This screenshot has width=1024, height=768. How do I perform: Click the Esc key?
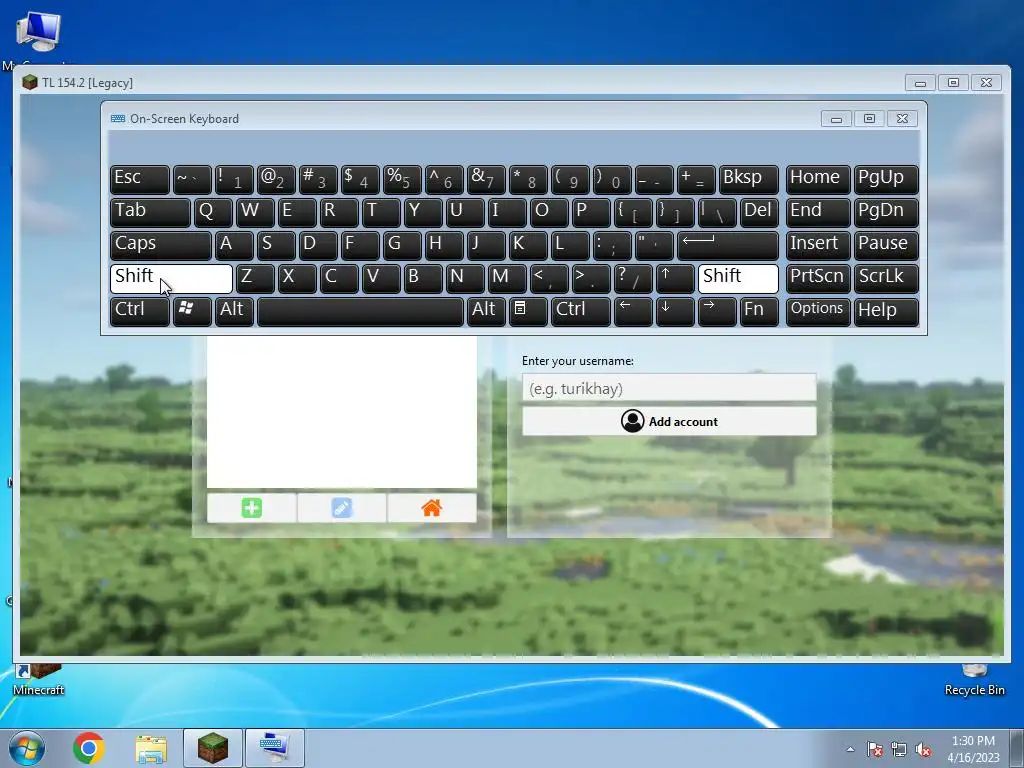pyautogui.click(x=140, y=180)
